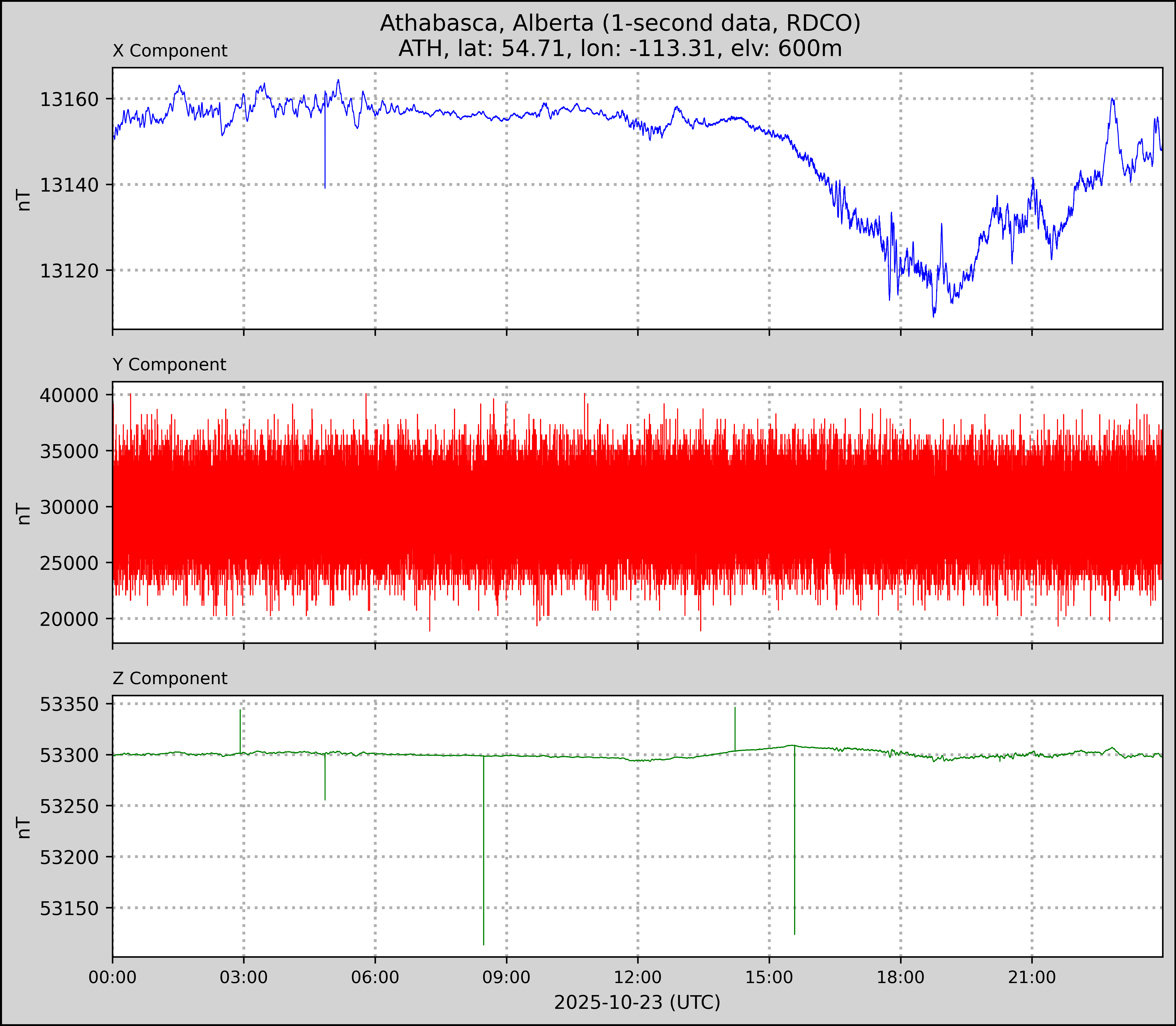This screenshot has width=1176, height=1026.
Task: Click the '2025-10-23 (UTC)' date axis label
Action: click(637, 1003)
